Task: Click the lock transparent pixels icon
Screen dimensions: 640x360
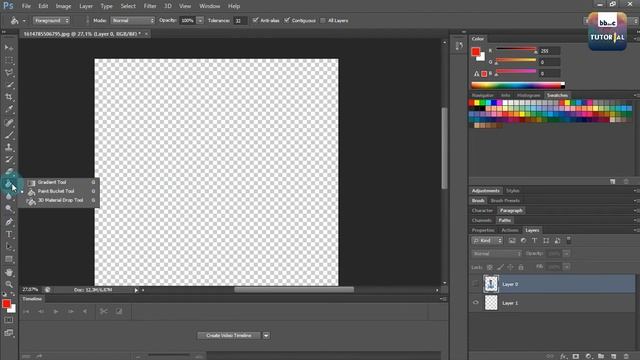Action: click(490, 267)
